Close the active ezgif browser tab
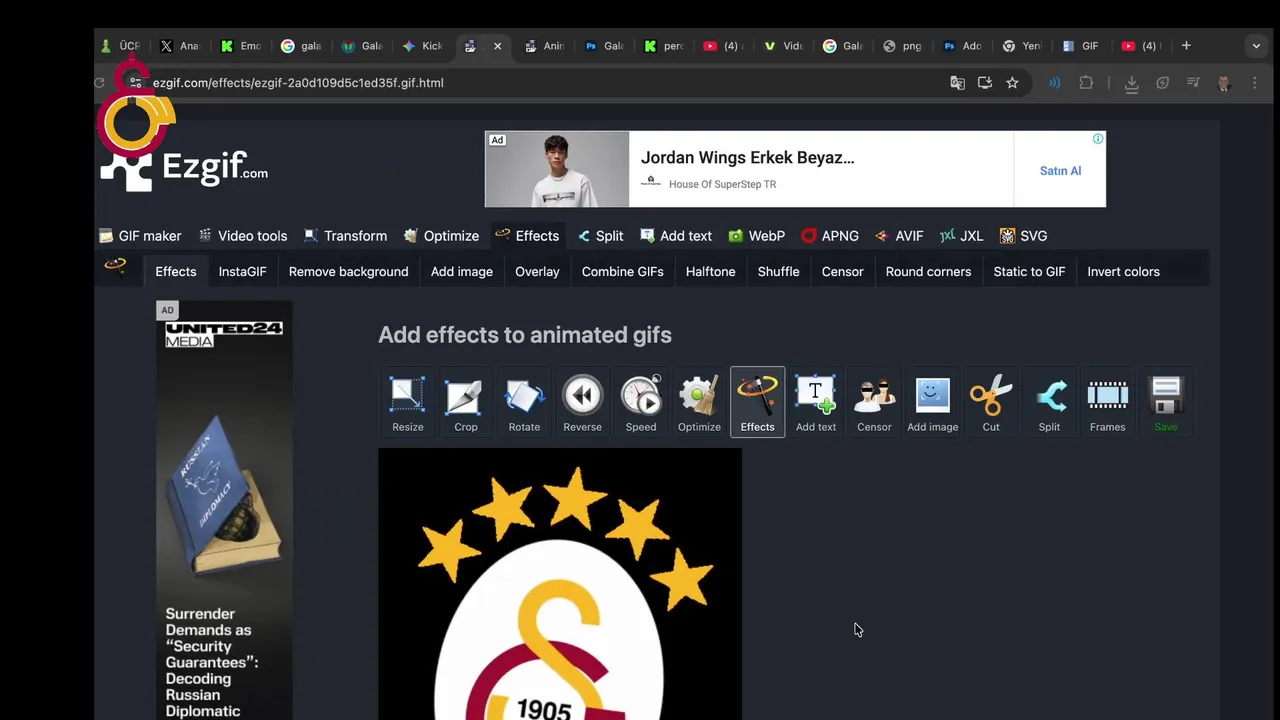 (497, 46)
